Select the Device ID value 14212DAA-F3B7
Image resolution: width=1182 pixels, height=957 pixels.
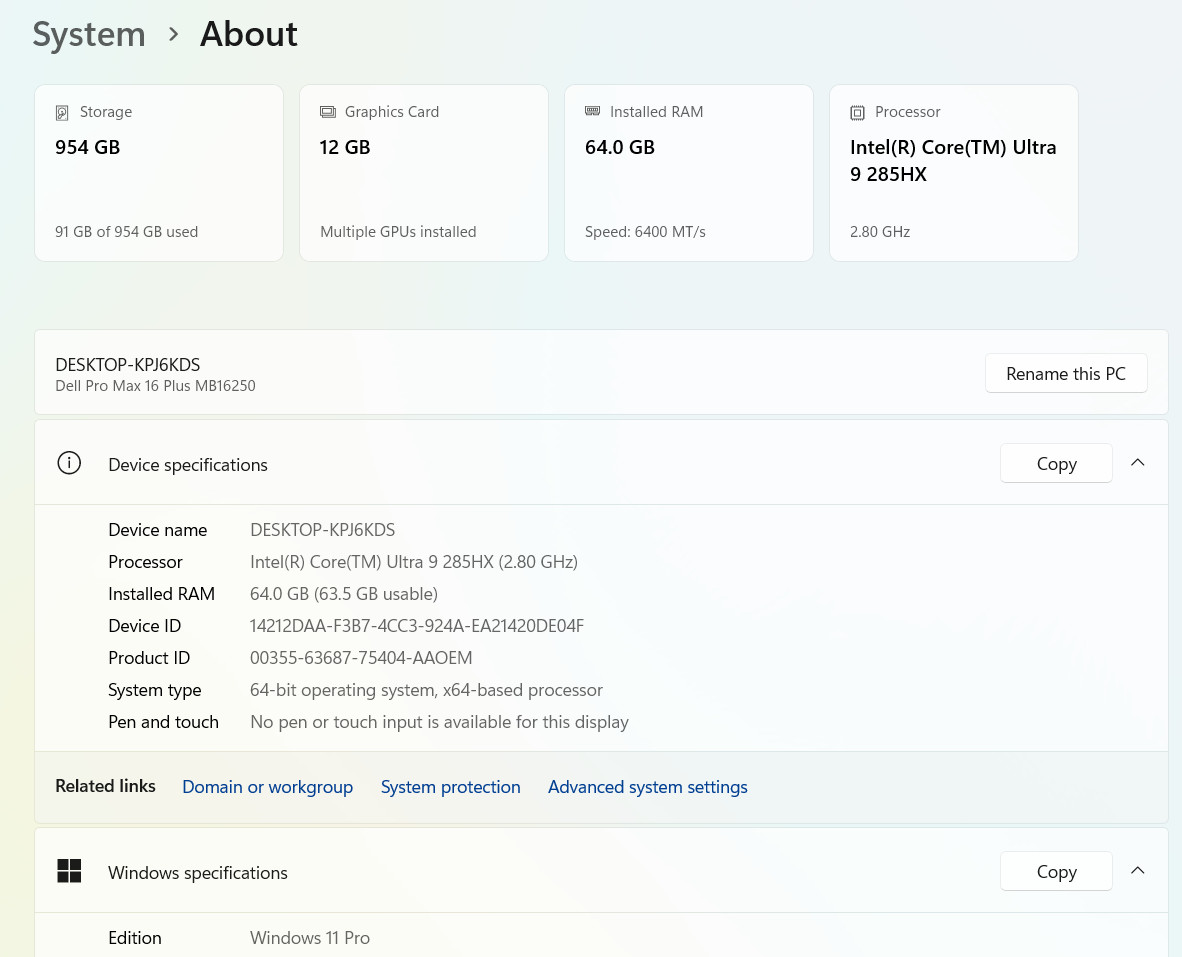417,626
